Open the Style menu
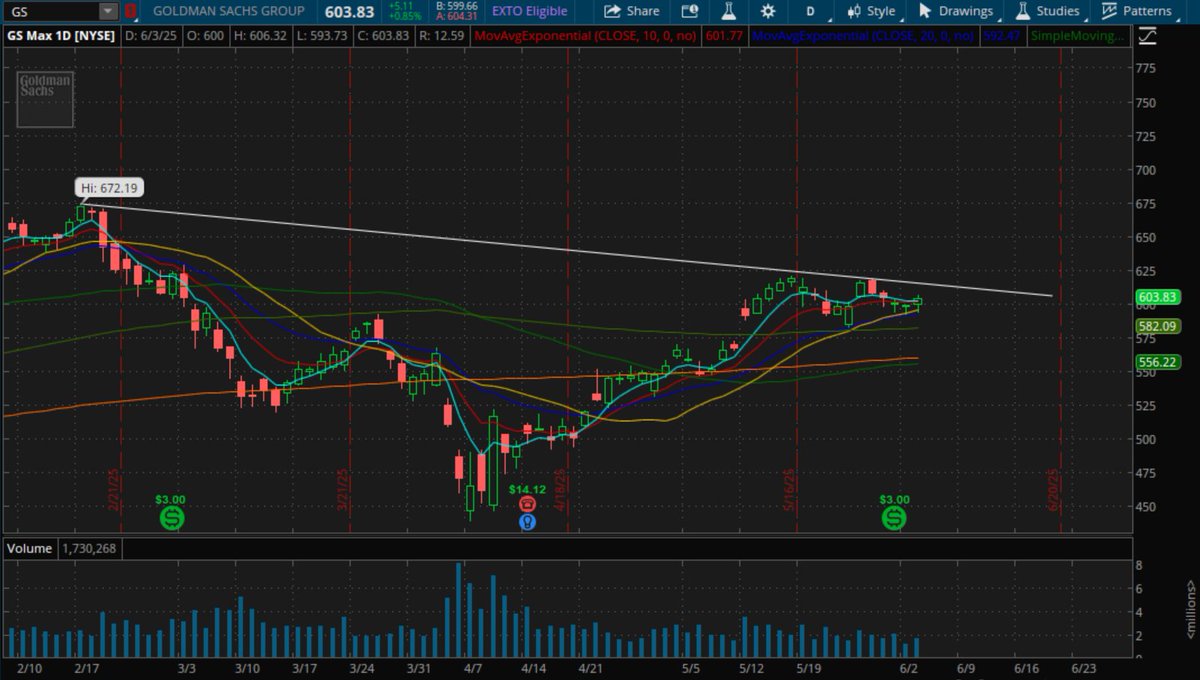The image size is (1200, 680). point(871,11)
